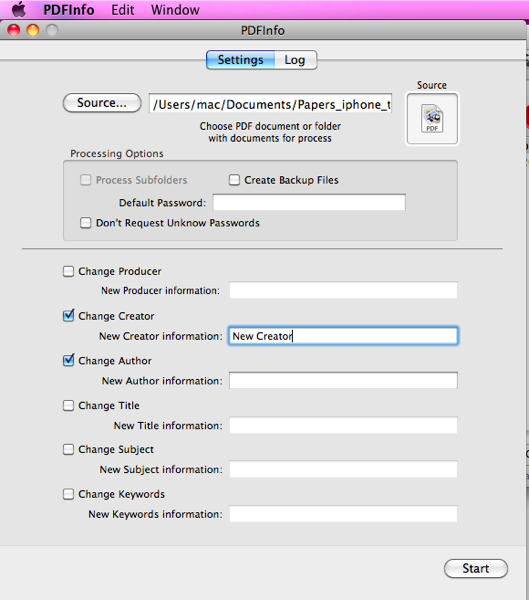
Task: Open the Edit menu
Action: coord(122,10)
